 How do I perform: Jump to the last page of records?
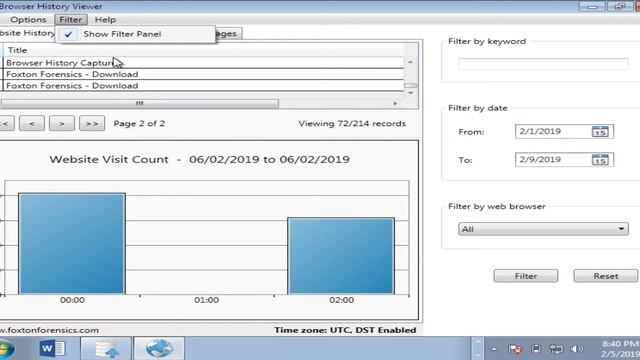pyautogui.click(x=92, y=123)
